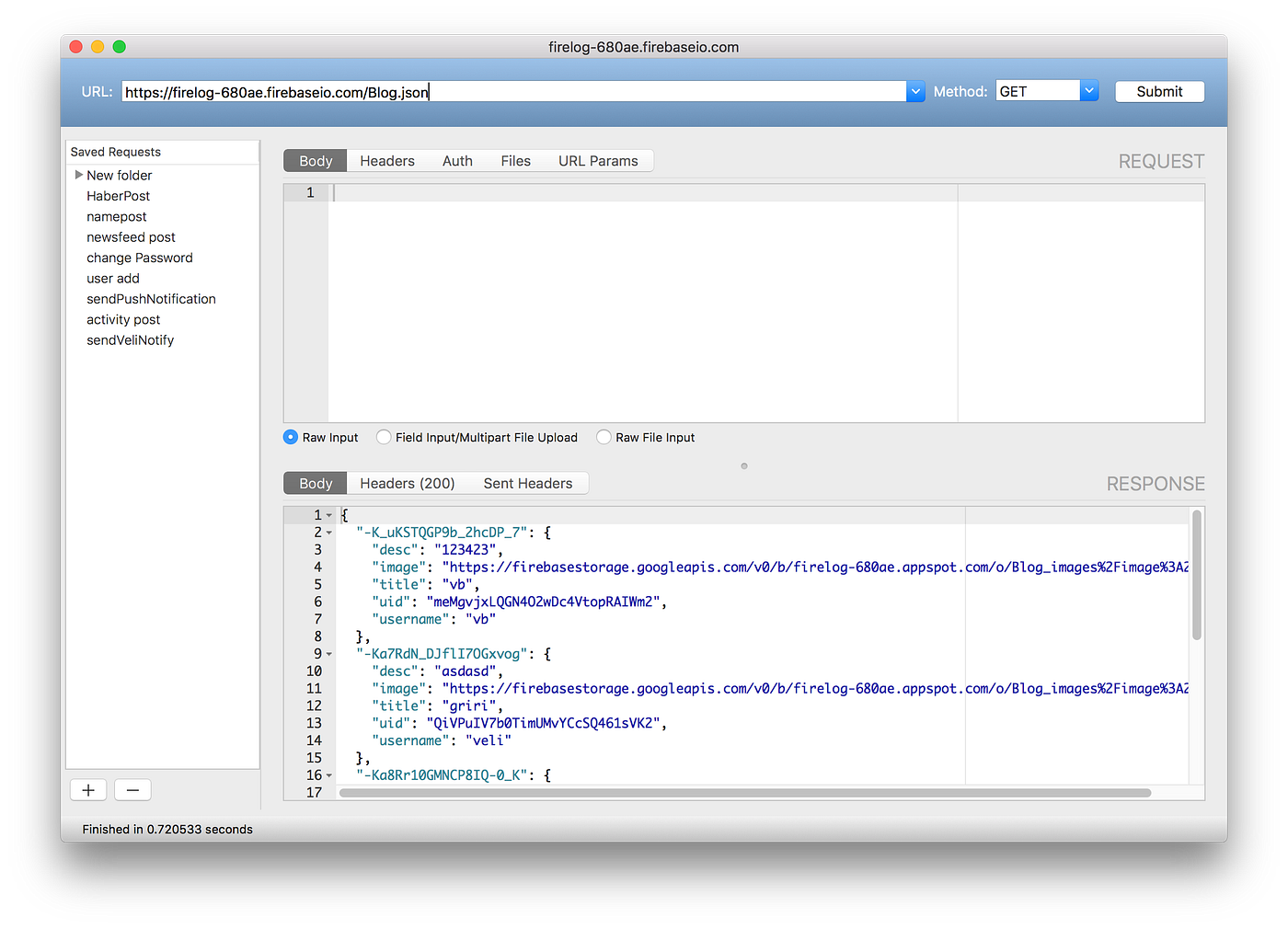1288x929 pixels.
Task: Collapse JSON fold arrow on response line 9
Action: pyautogui.click(x=329, y=654)
